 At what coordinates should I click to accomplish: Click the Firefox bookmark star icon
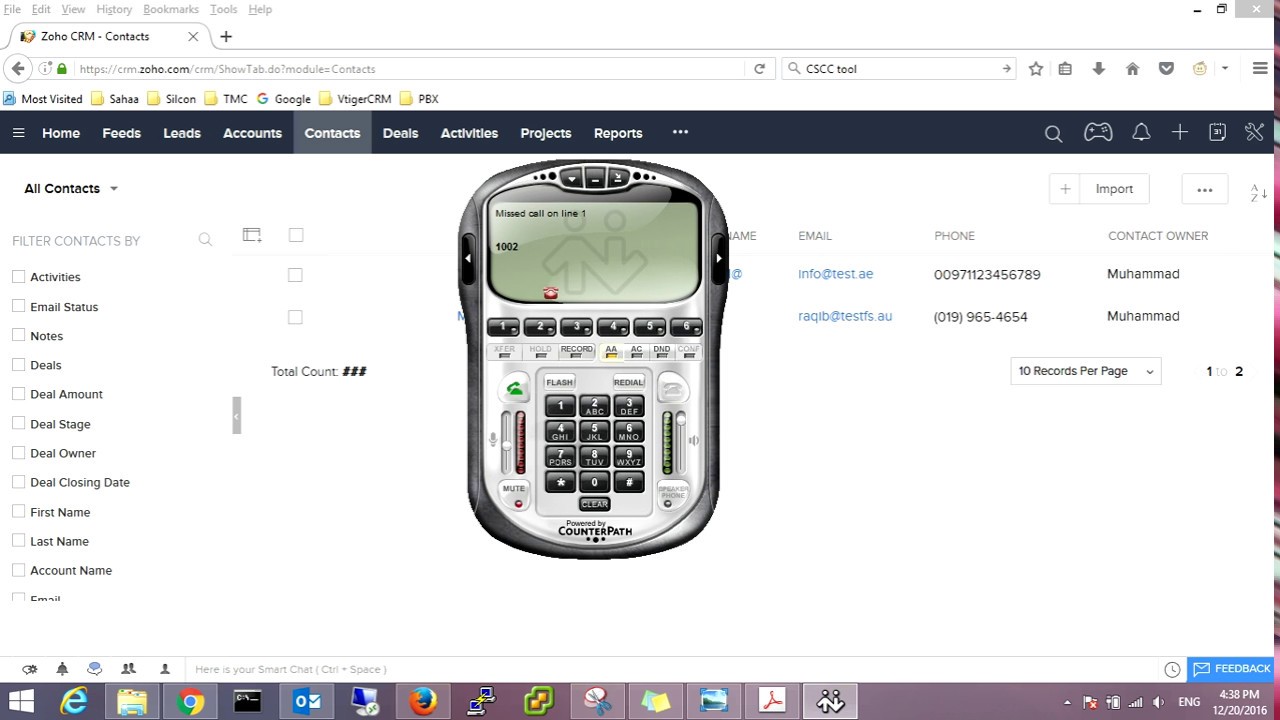tap(1036, 69)
